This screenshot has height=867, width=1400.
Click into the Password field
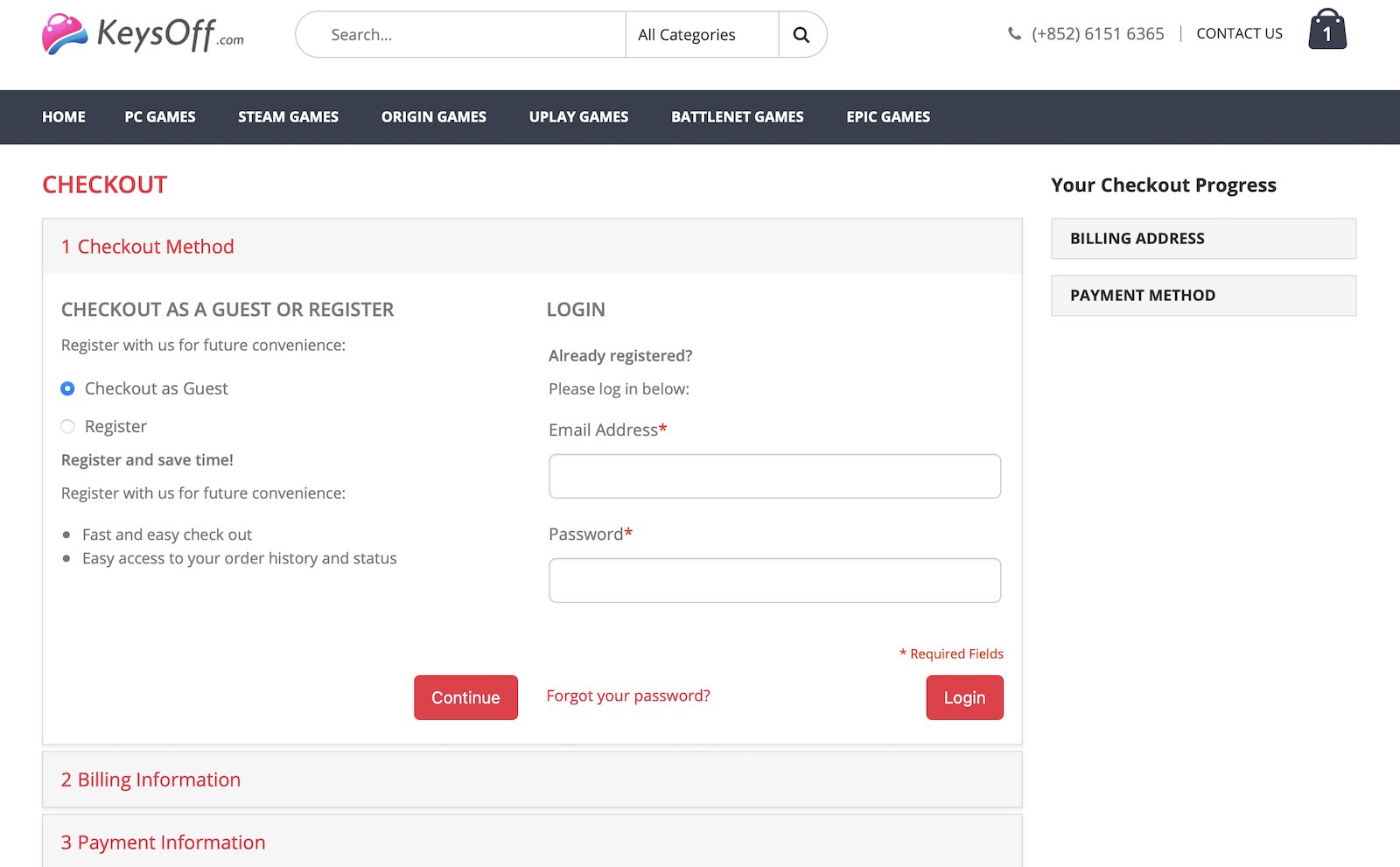click(x=774, y=581)
